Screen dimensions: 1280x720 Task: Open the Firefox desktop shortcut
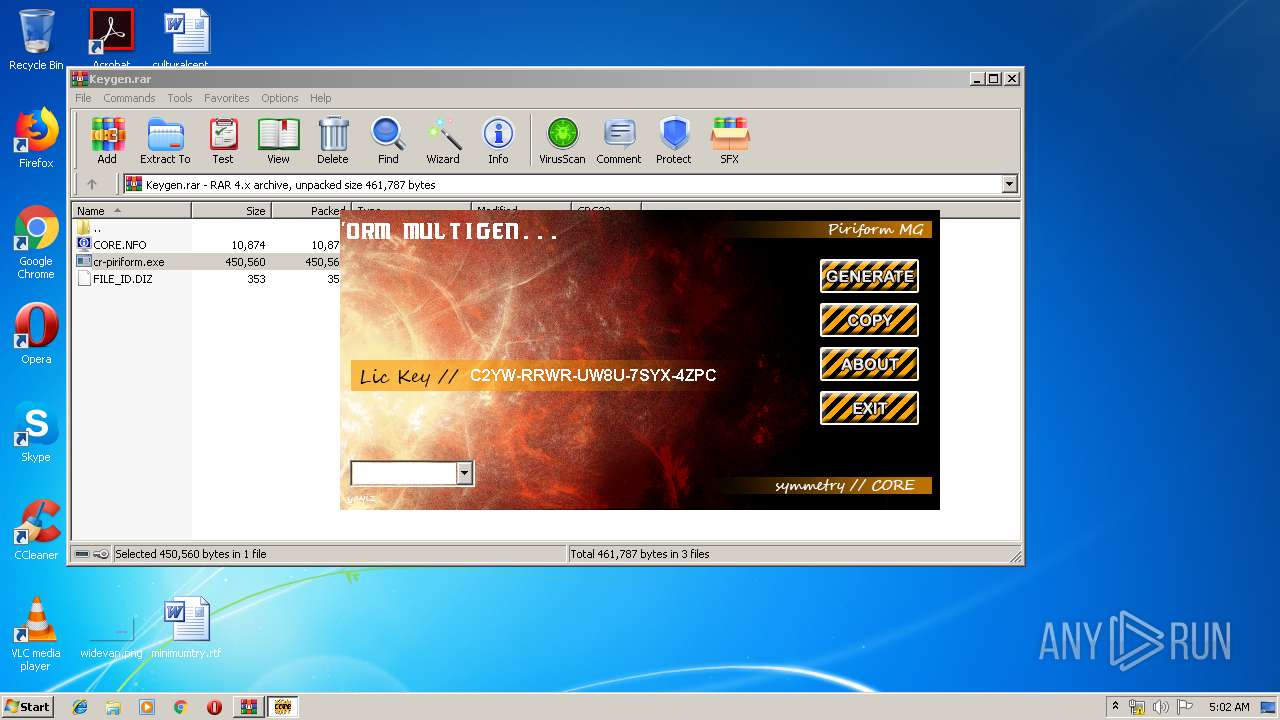click(x=36, y=138)
